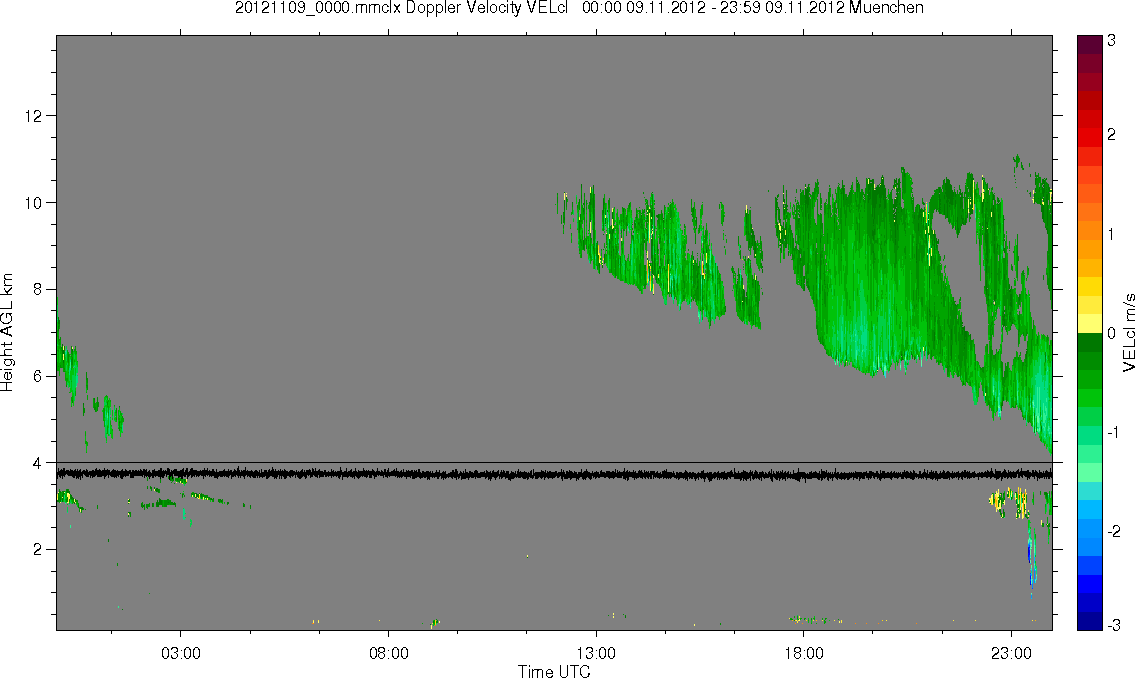This screenshot has height=678, width=1135.
Task: Click the height tick label "4"
Action: (38, 463)
